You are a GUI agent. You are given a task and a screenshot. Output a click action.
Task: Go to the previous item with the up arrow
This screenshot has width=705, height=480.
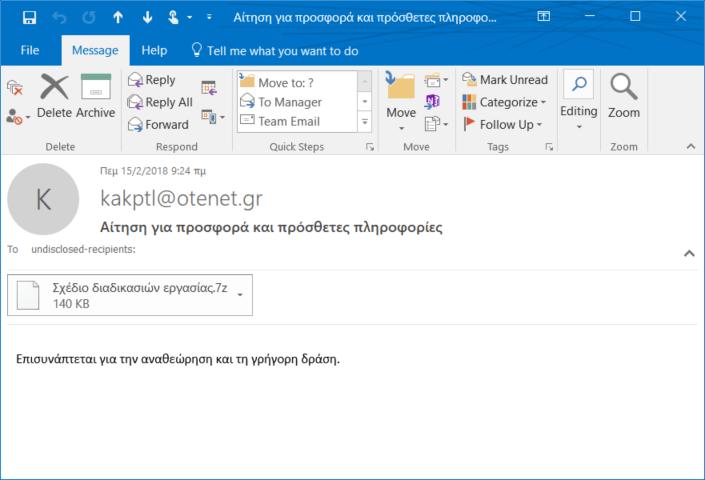(118, 18)
